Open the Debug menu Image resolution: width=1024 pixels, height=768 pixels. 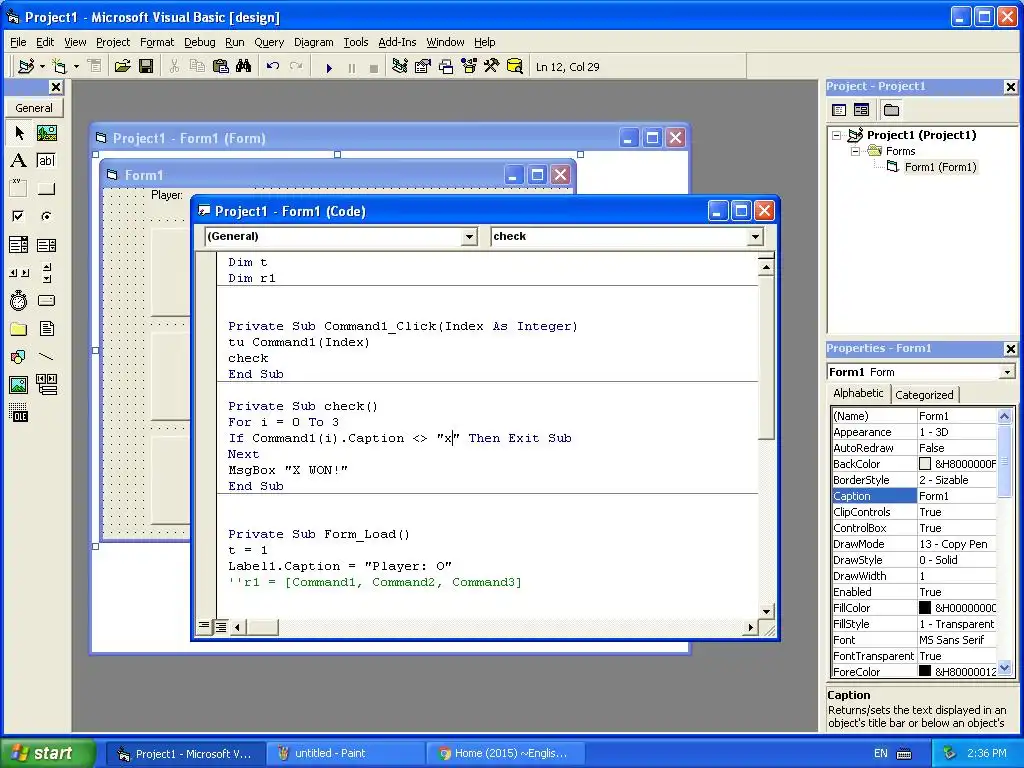(199, 42)
